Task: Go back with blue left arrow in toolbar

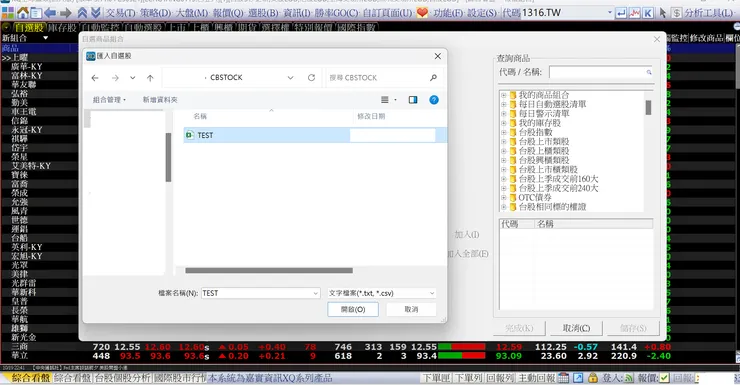Action: pyautogui.click(x=50, y=13)
